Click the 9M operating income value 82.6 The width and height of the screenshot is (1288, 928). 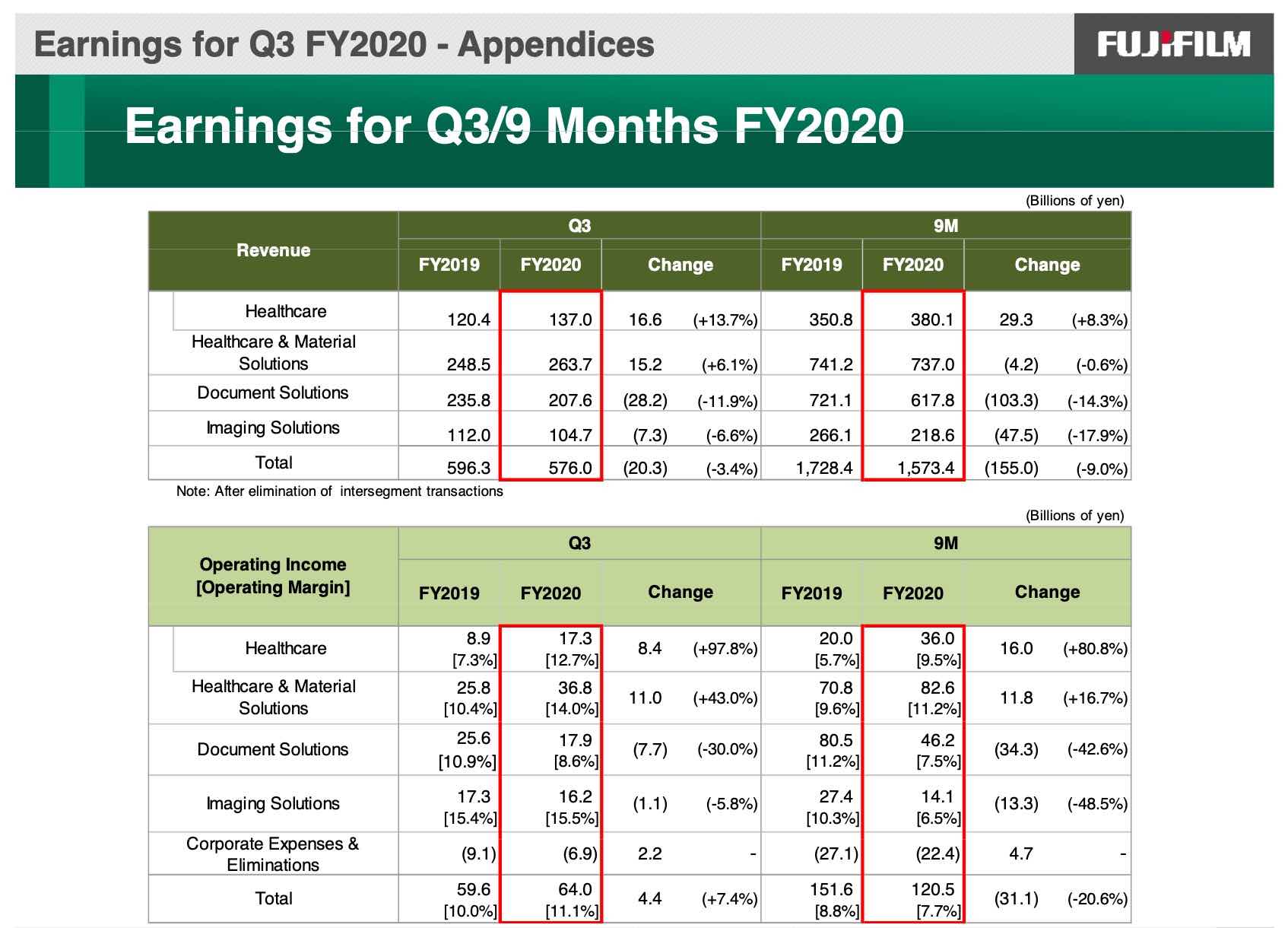pos(937,688)
